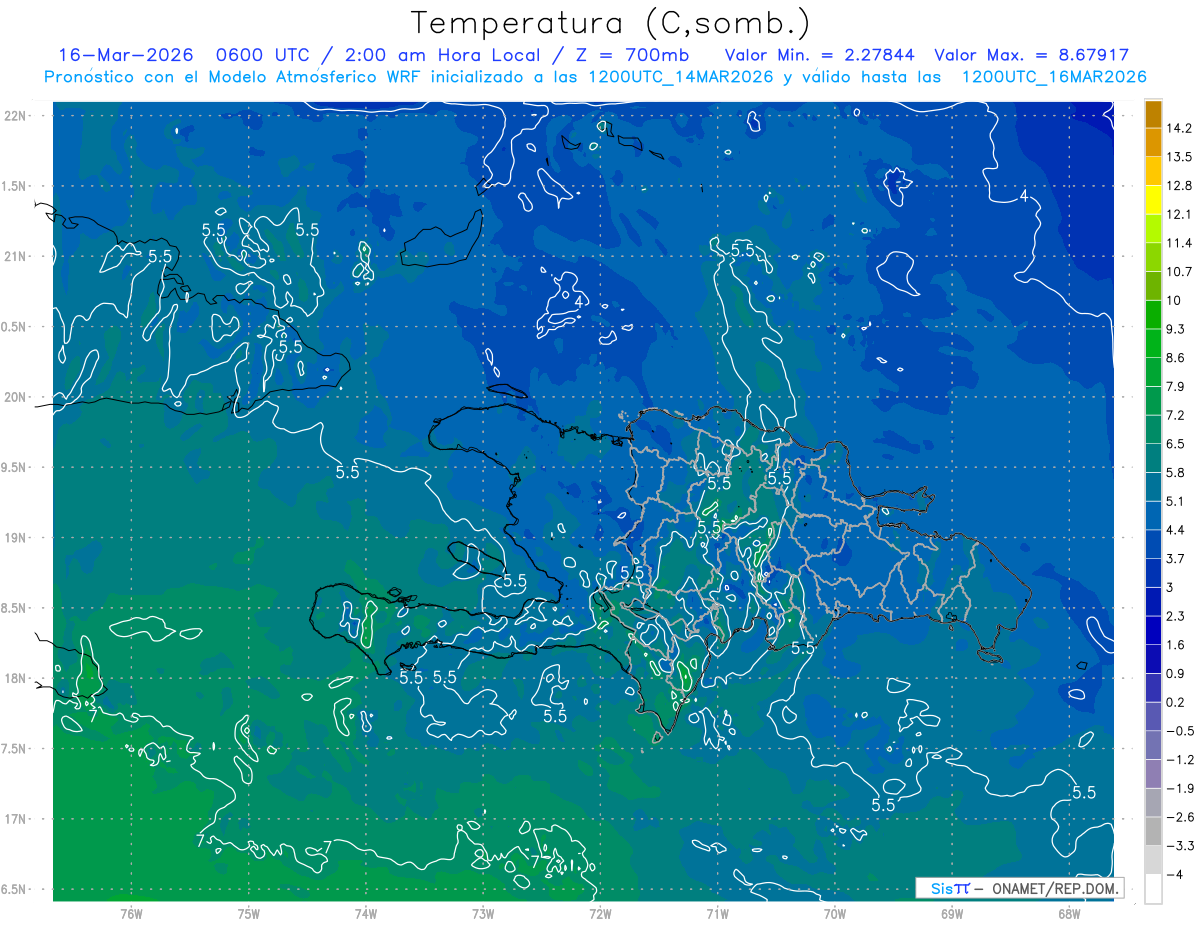The width and height of the screenshot is (1200, 927).
Task: Click the '19N' latitude axis label
Action: (16, 538)
